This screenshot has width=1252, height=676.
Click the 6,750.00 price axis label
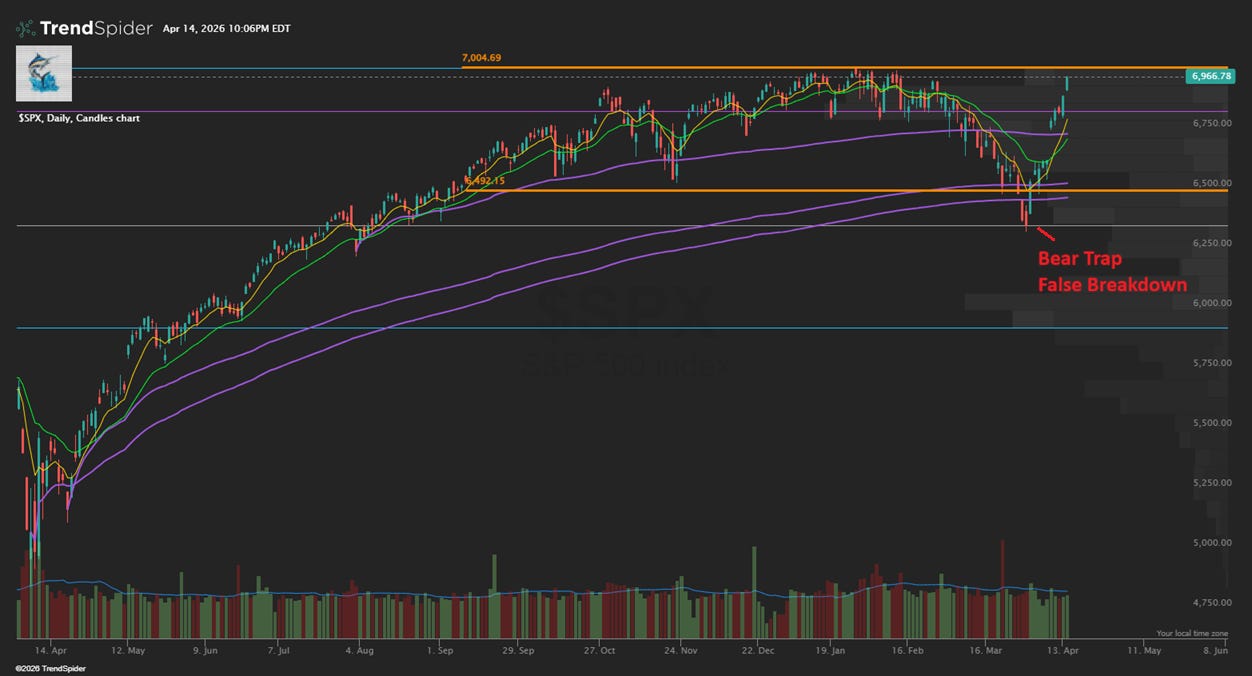point(1211,123)
